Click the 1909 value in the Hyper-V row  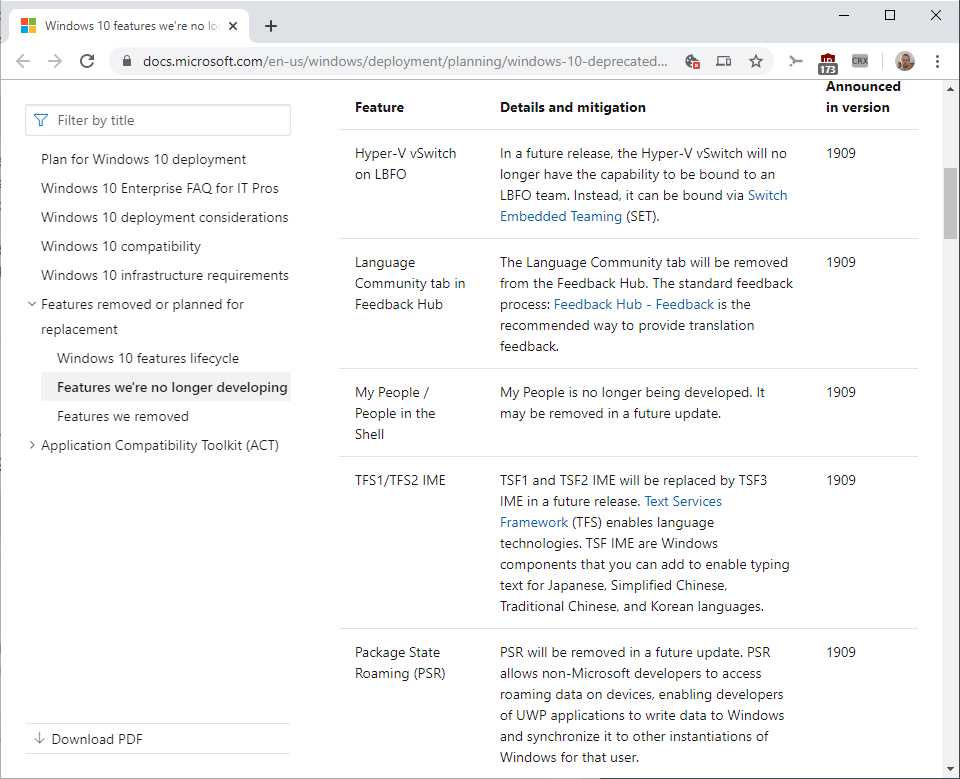pyautogui.click(x=841, y=153)
